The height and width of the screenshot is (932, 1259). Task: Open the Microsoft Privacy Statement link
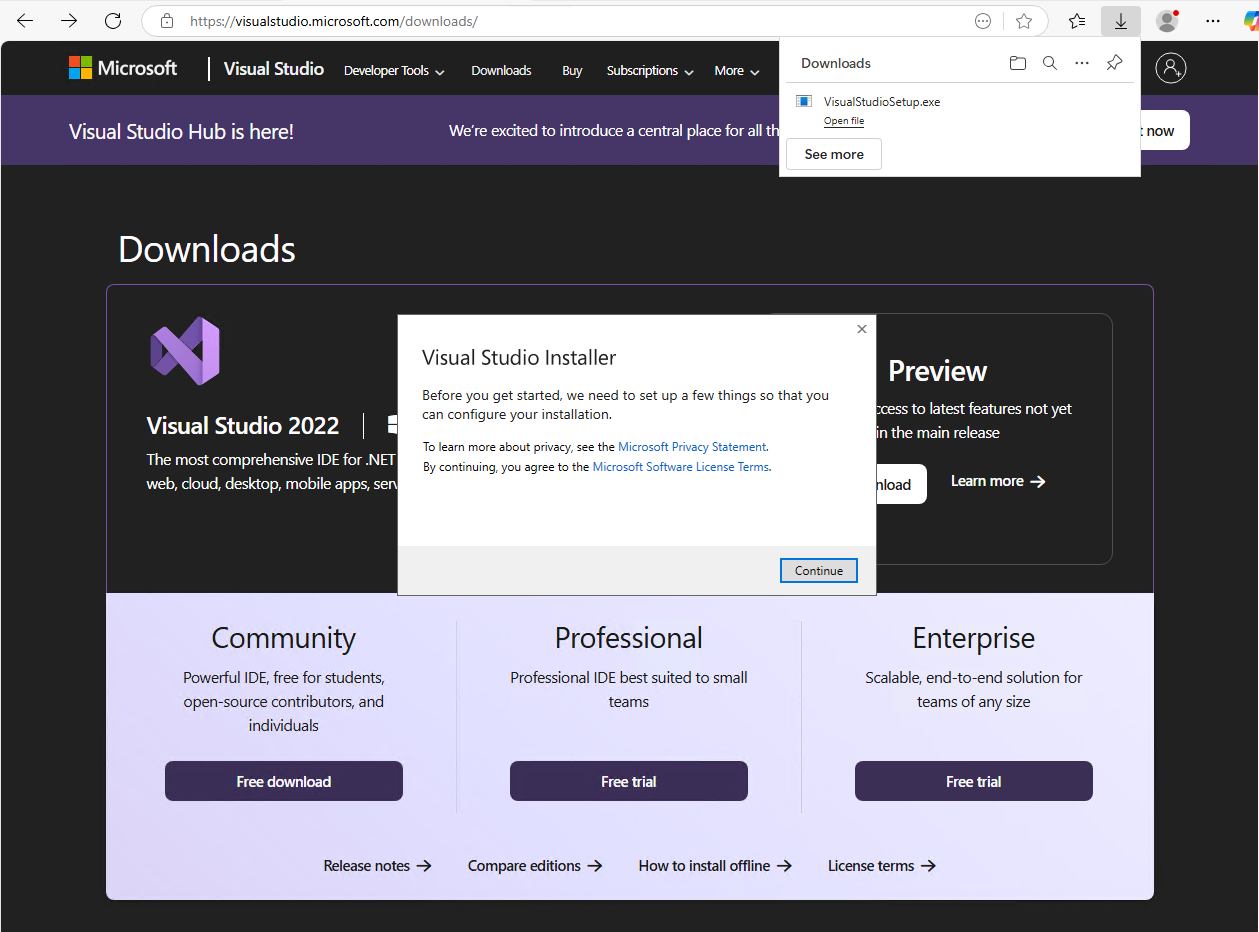[692, 447]
